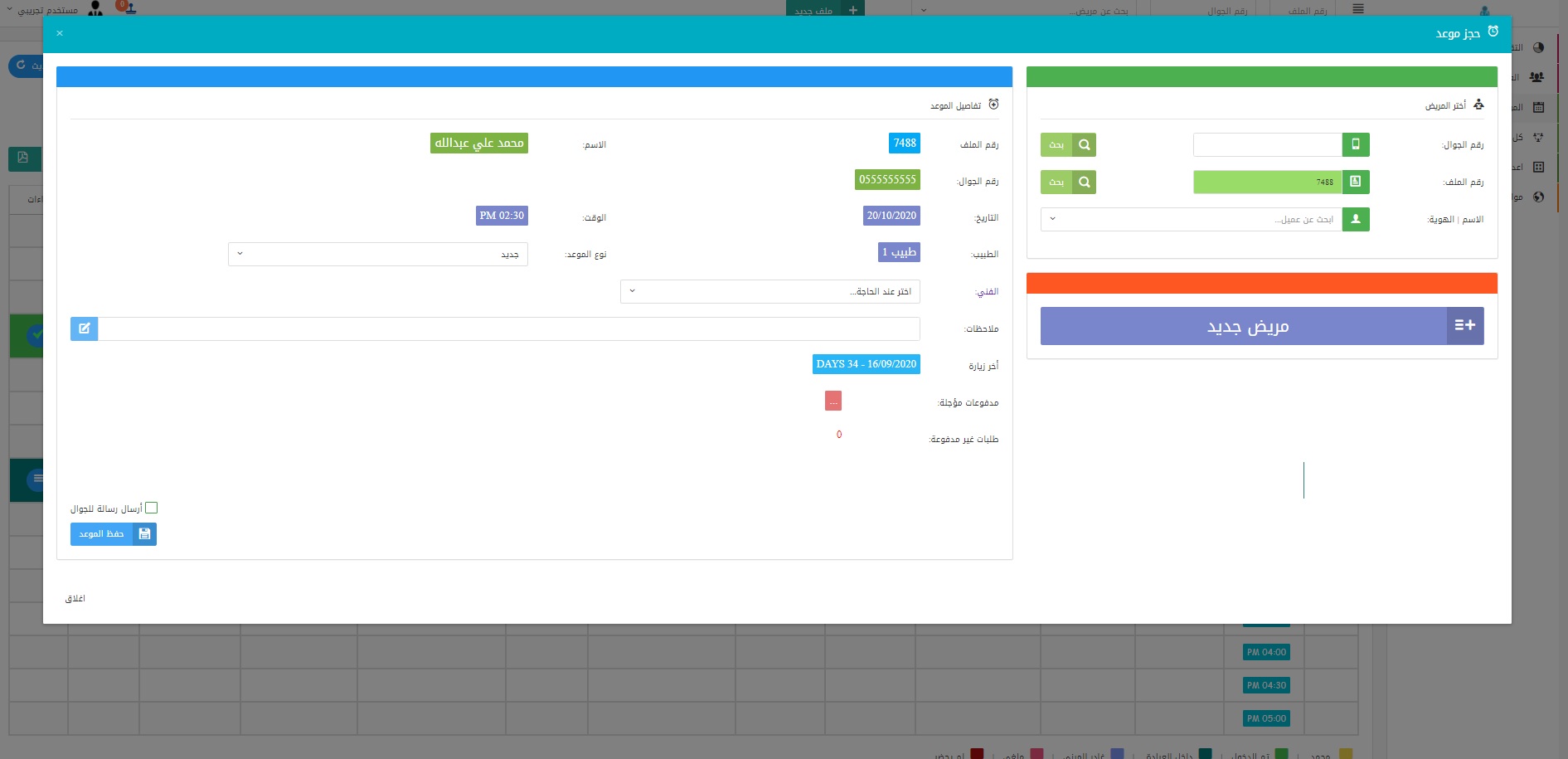Close the appointment booking dialog with X
Viewport: 1568px width, 759px height.
pyautogui.click(x=60, y=33)
